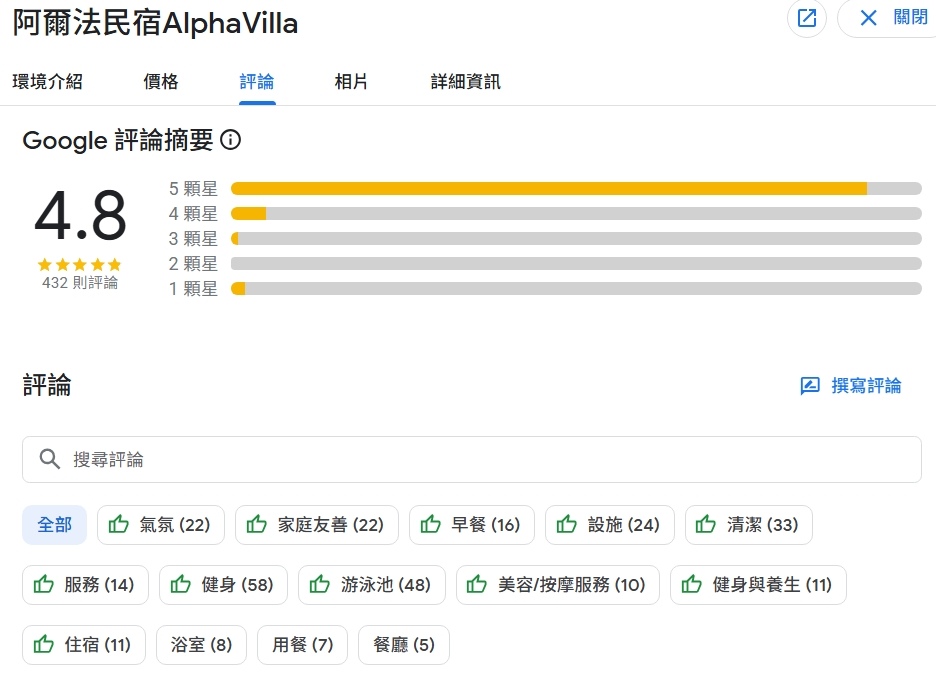Click the 5 顆星 rating bar
The image size is (936, 673).
tap(575, 188)
